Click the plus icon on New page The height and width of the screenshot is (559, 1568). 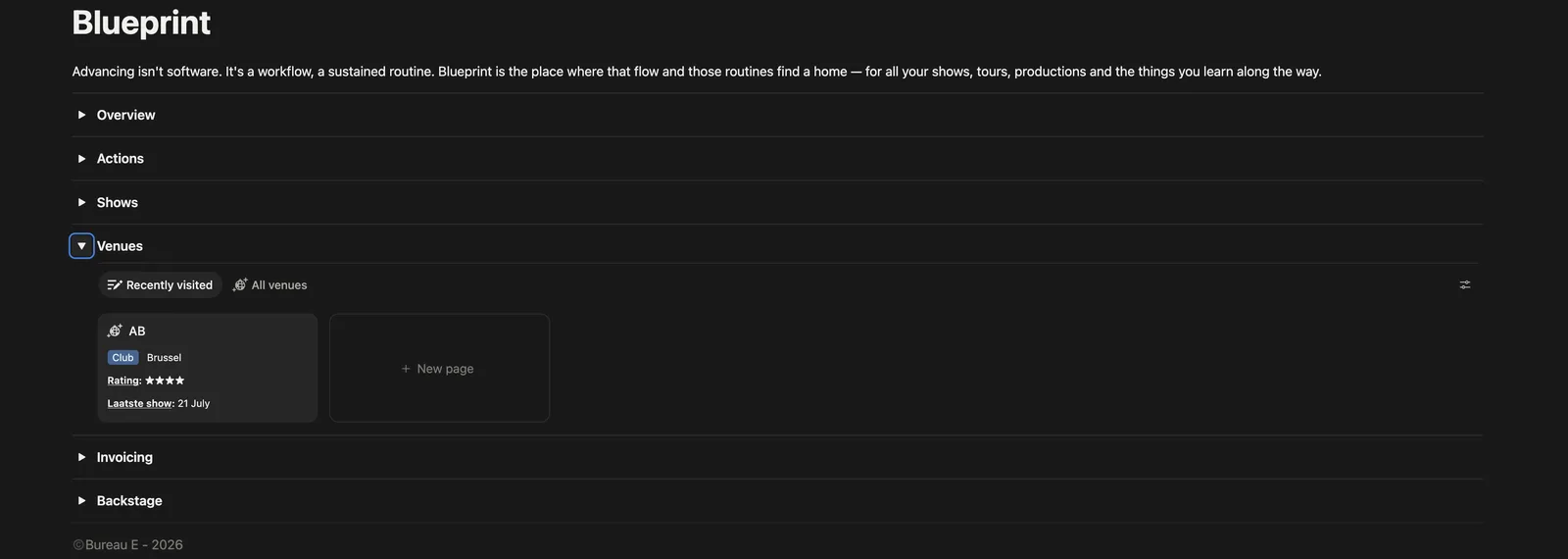(406, 369)
